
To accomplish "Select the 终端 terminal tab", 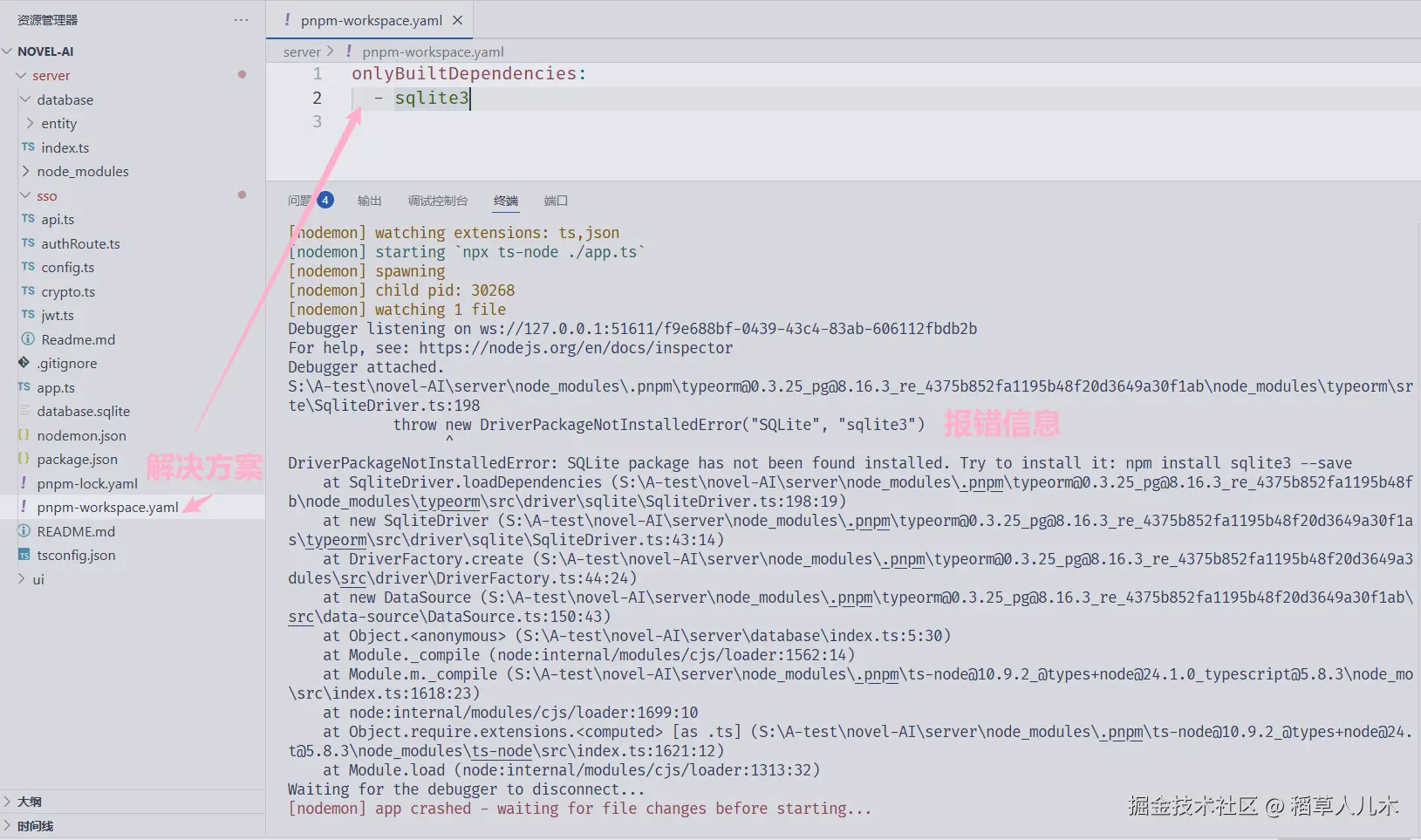I will pyautogui.click(x=506, y=201).
